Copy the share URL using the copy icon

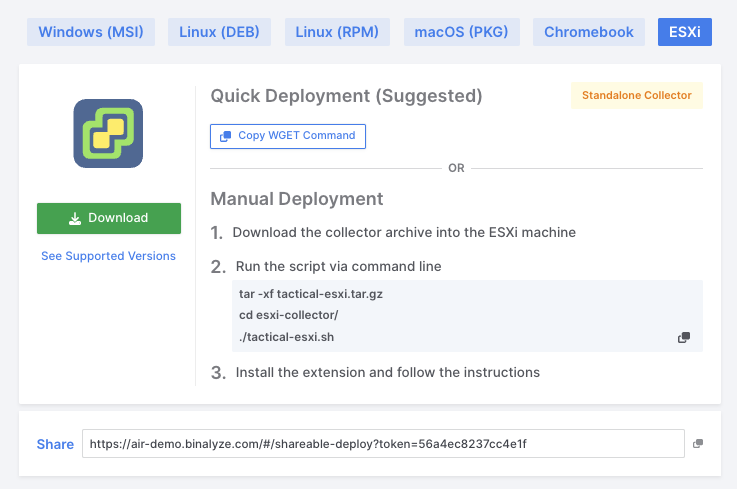(698, 443)
